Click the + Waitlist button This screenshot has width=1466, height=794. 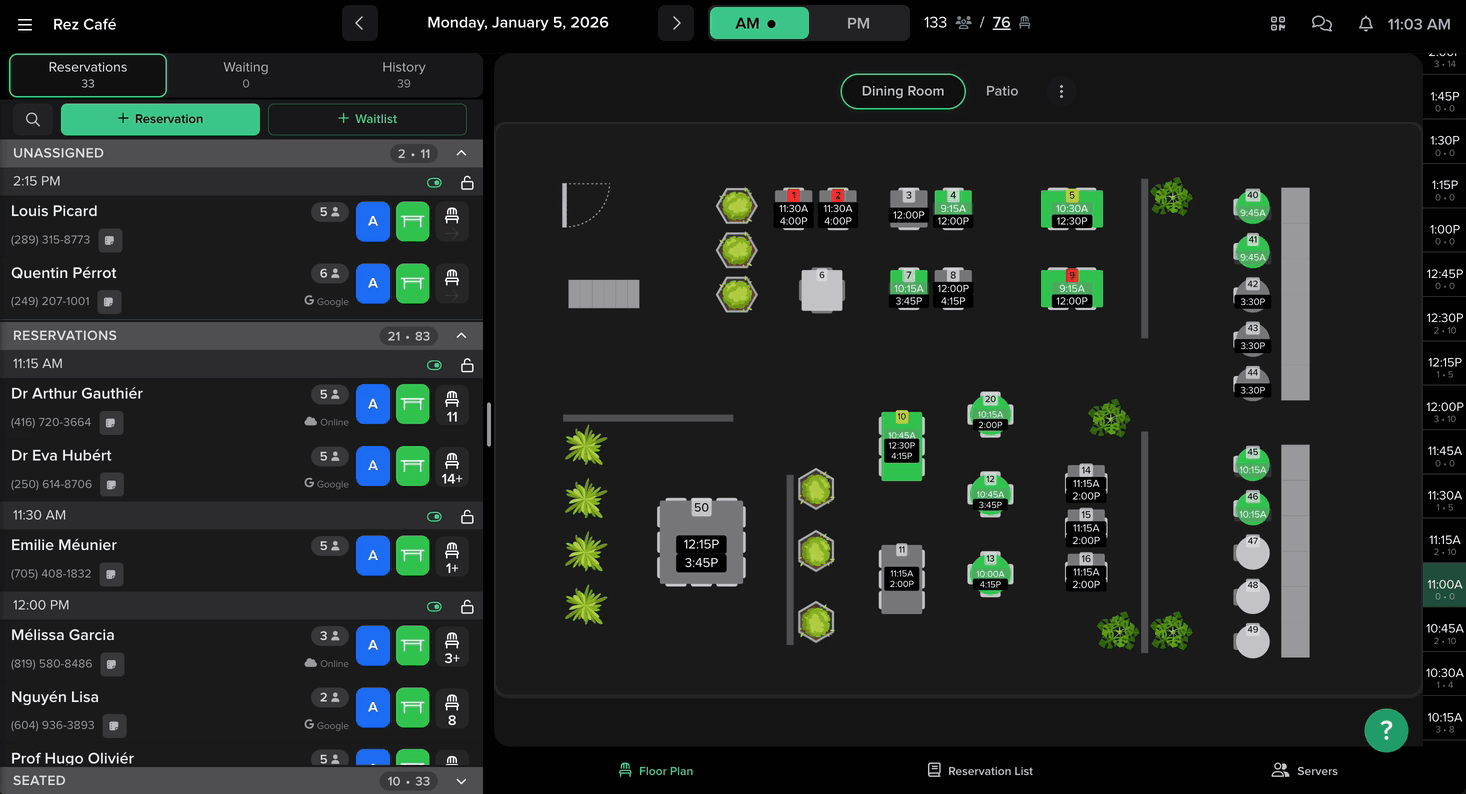pos(367,119)
